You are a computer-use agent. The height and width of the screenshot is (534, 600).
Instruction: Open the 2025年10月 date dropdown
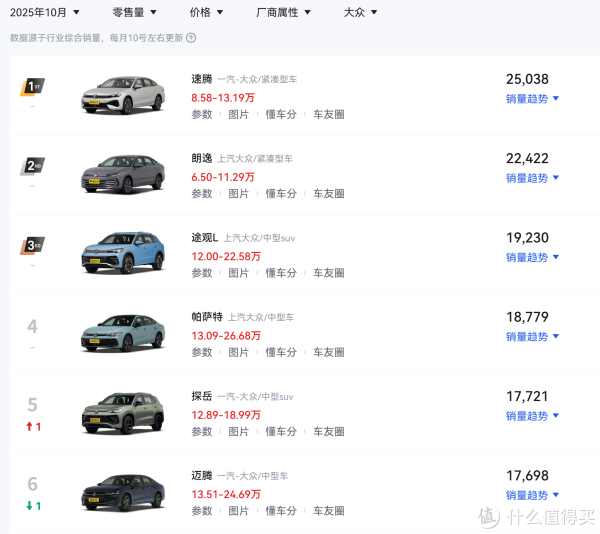click(45, 13)
